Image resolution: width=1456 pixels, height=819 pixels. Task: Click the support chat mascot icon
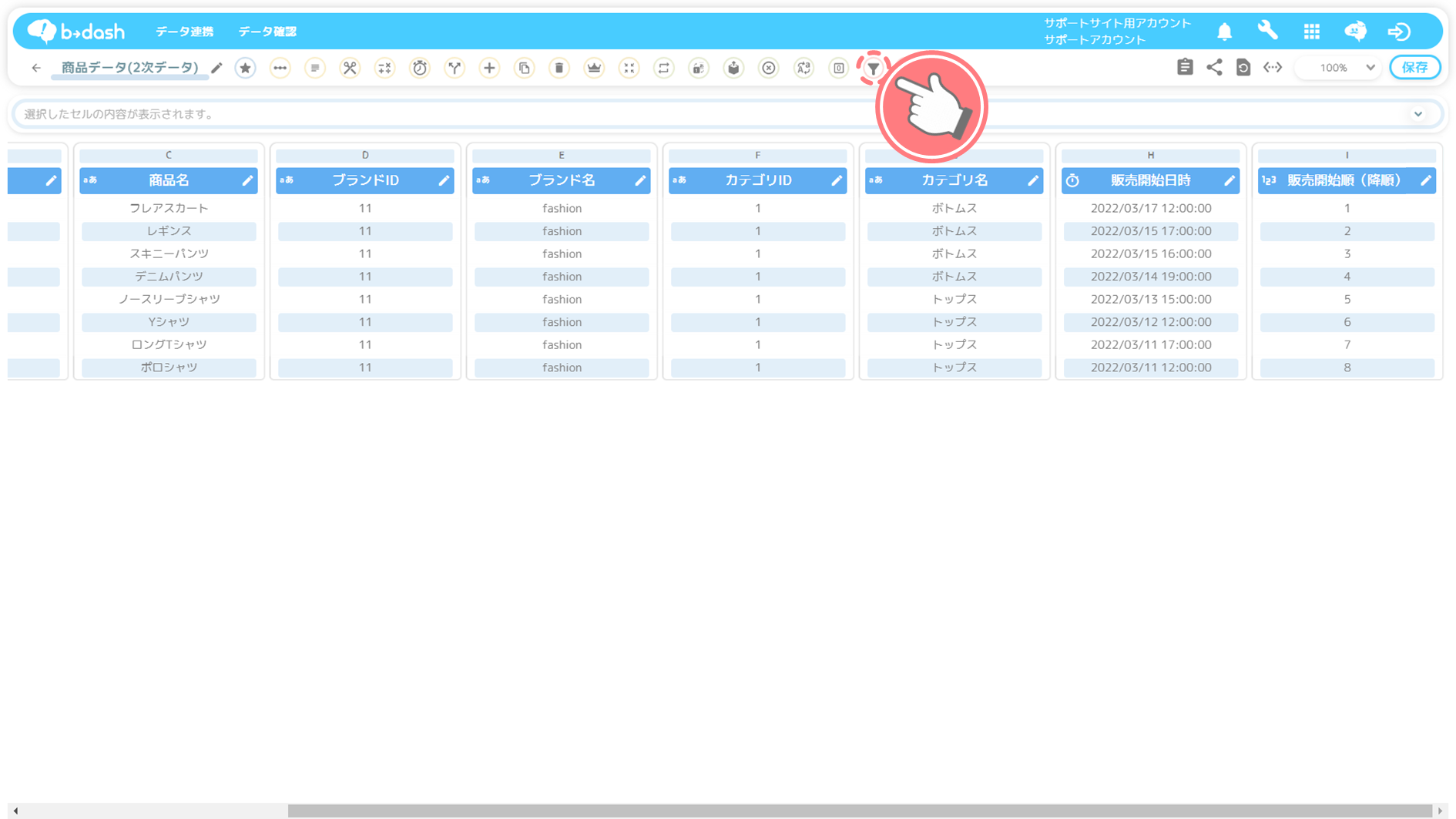point(1355,31)
